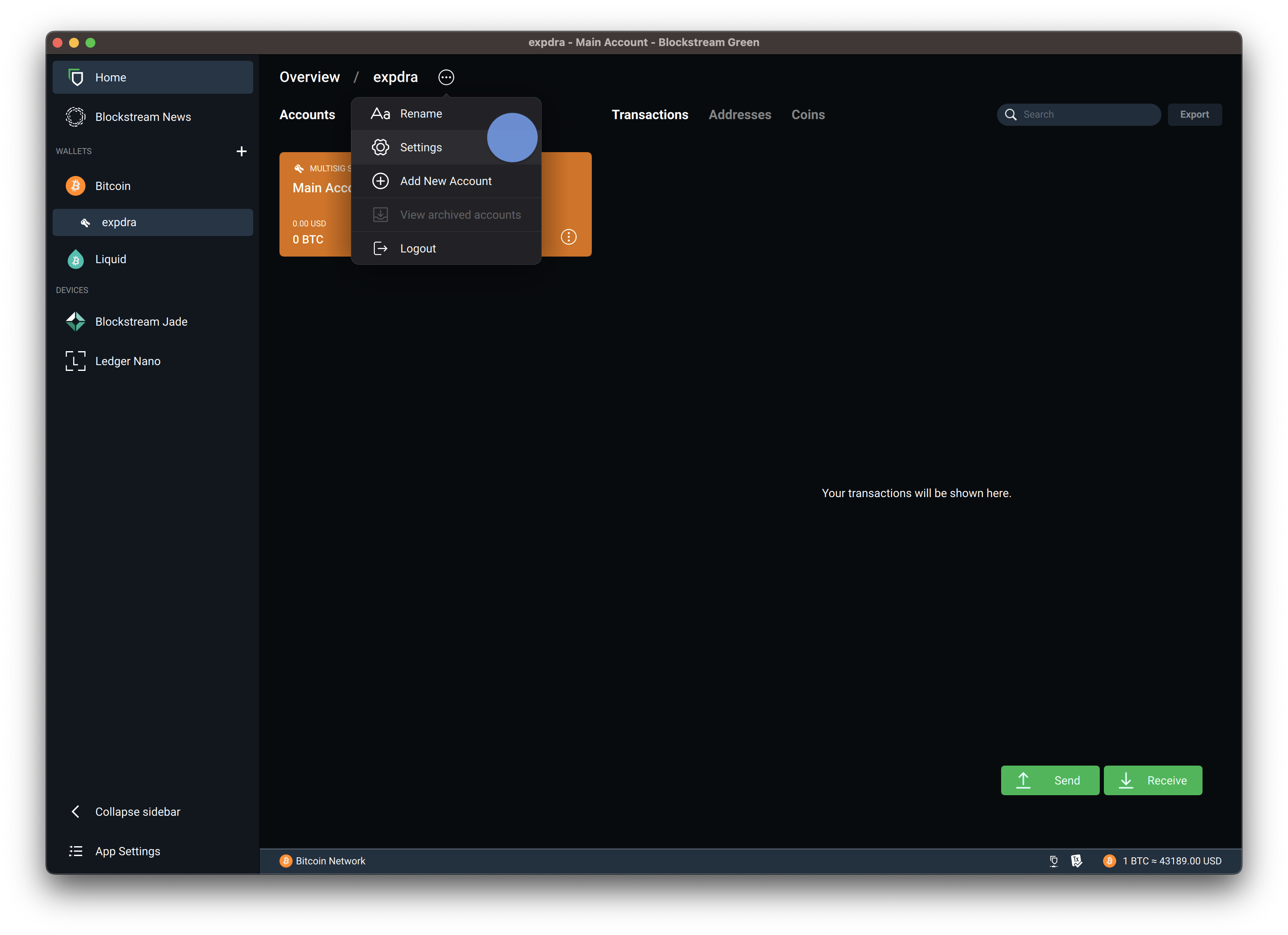Screen dimensions: 1288x935
Task: Click the hardware device icon in status bar
Action: pos(1053,861)
